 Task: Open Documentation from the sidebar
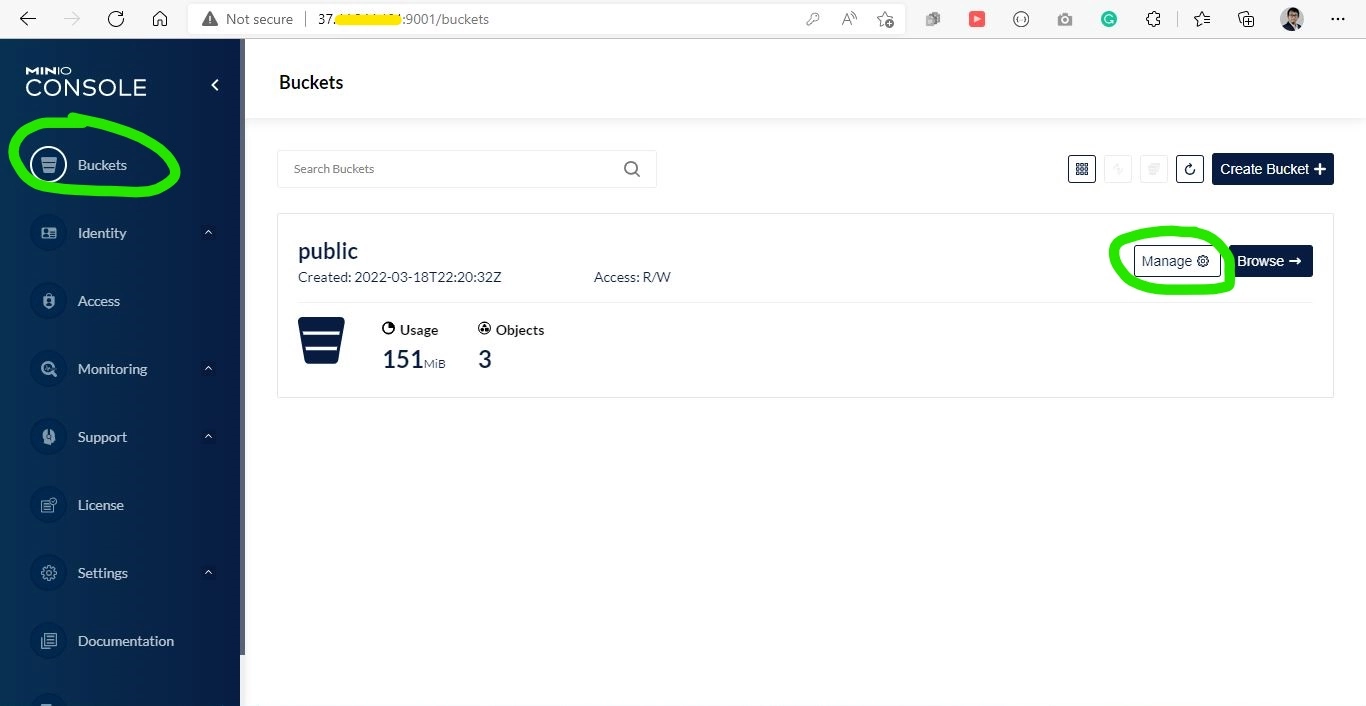click(x=125, y=641)
